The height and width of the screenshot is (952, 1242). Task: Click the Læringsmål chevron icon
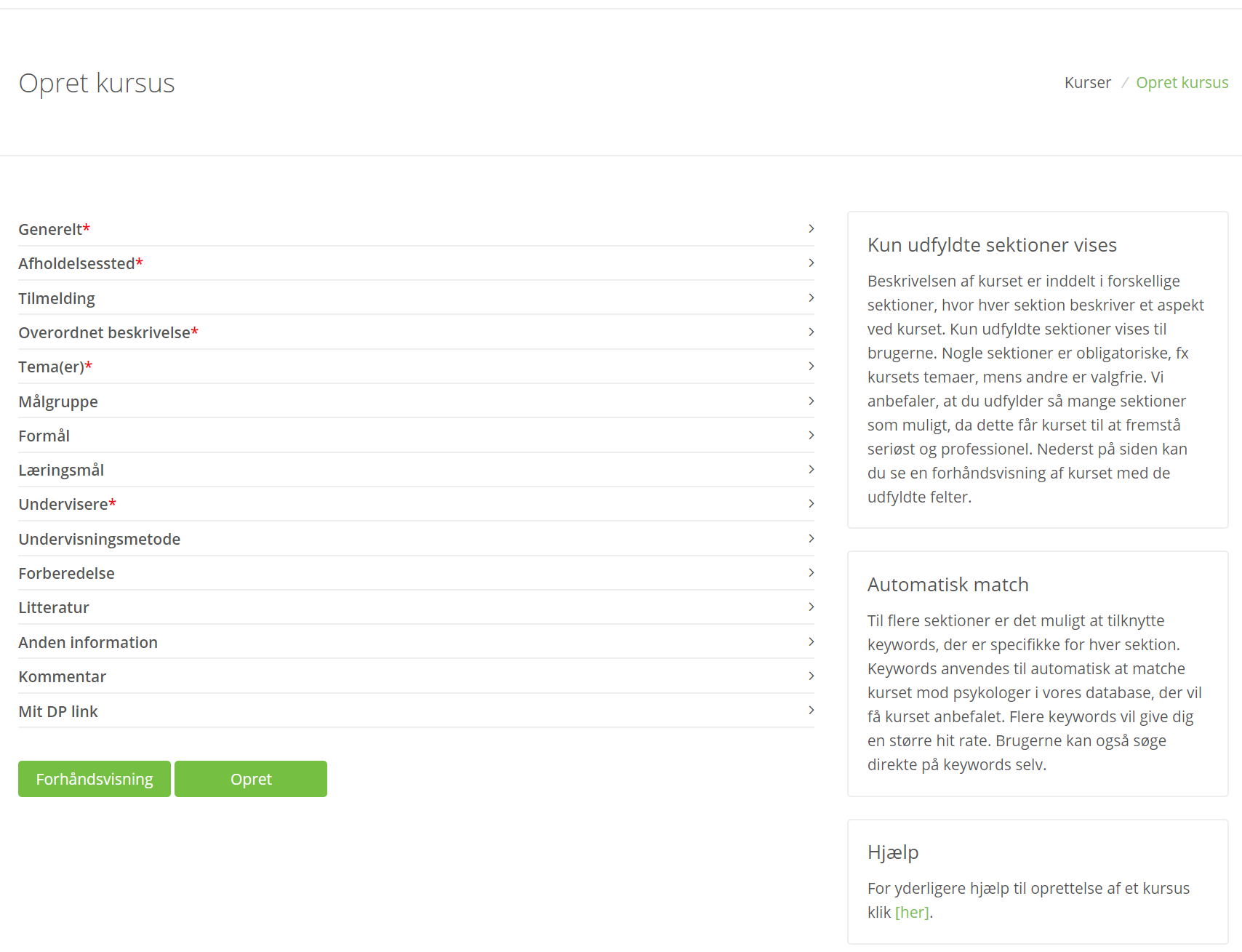pos(811,470)
